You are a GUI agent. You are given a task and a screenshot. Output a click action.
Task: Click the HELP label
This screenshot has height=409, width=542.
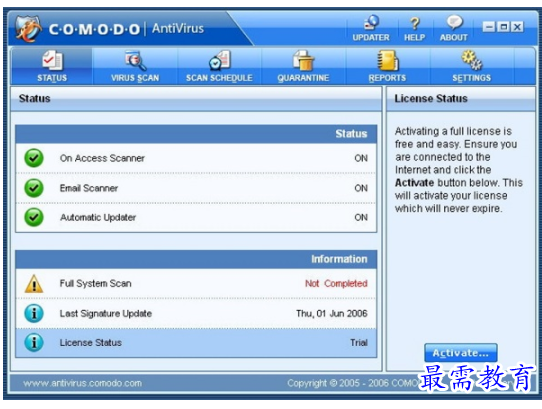(414, 37)
